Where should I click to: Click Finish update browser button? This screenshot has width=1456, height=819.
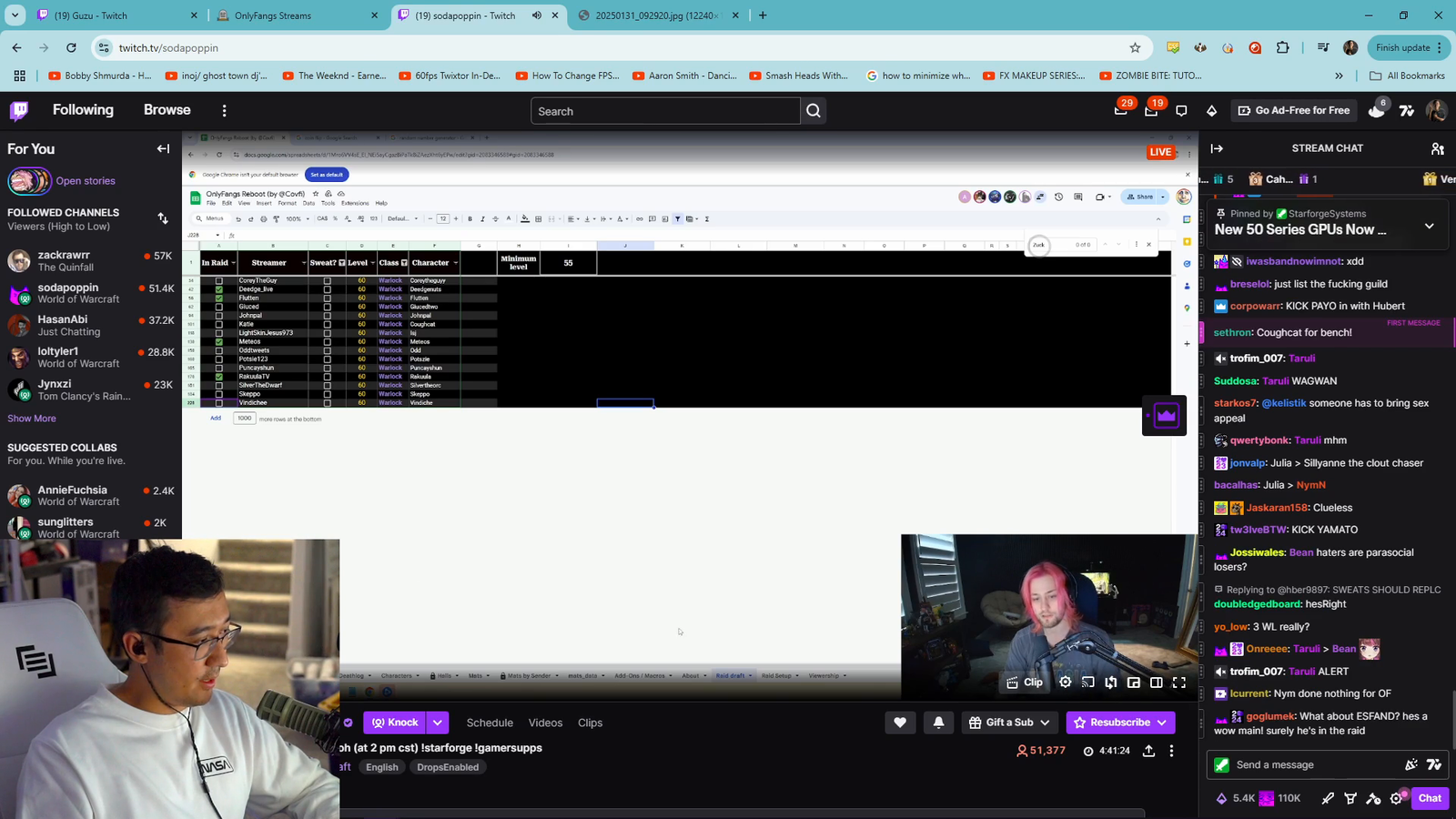click(x=1409, y=47)
